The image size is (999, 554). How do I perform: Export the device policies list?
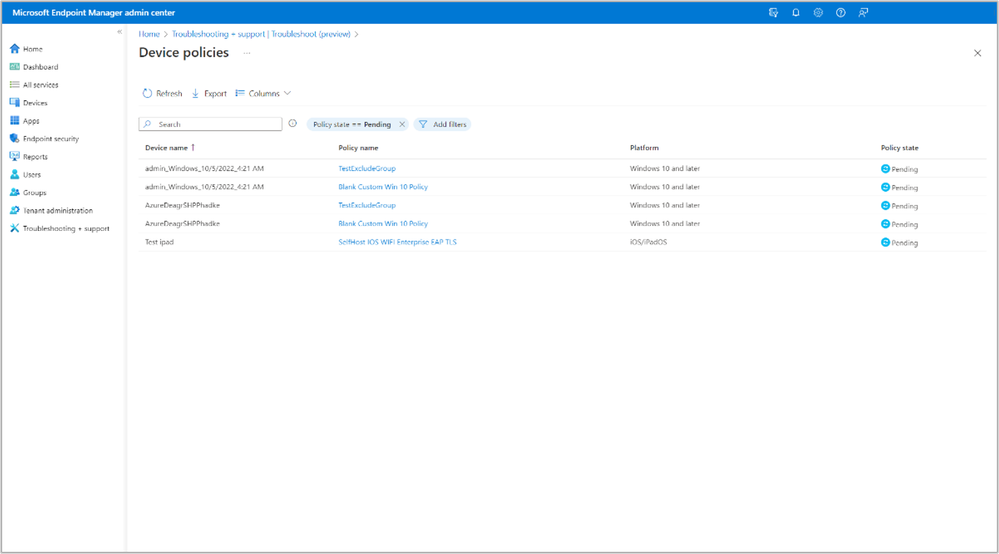pos(209,94)
